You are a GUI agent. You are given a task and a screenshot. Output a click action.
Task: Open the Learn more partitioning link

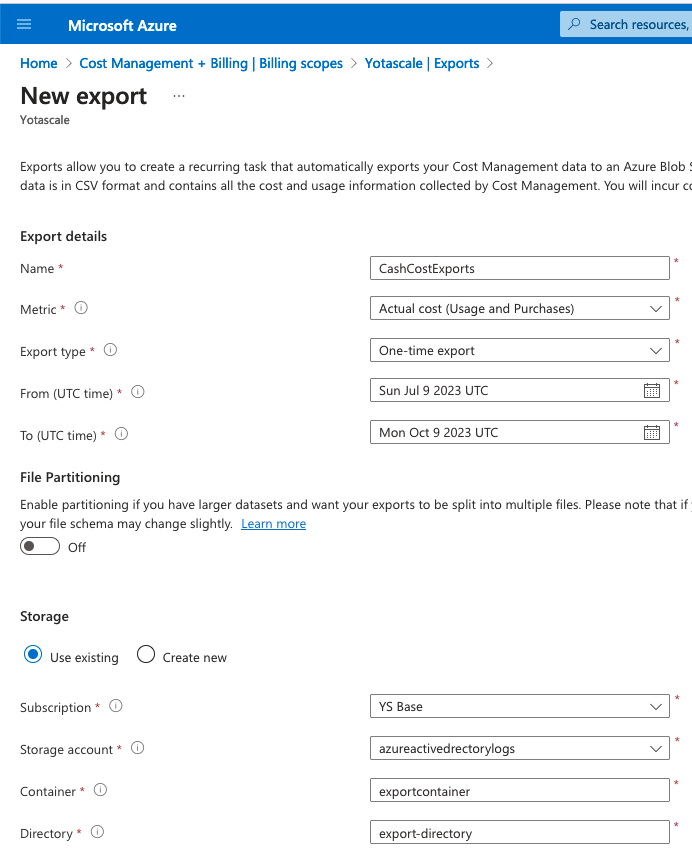pyautogui.click(x=273, y=524)
